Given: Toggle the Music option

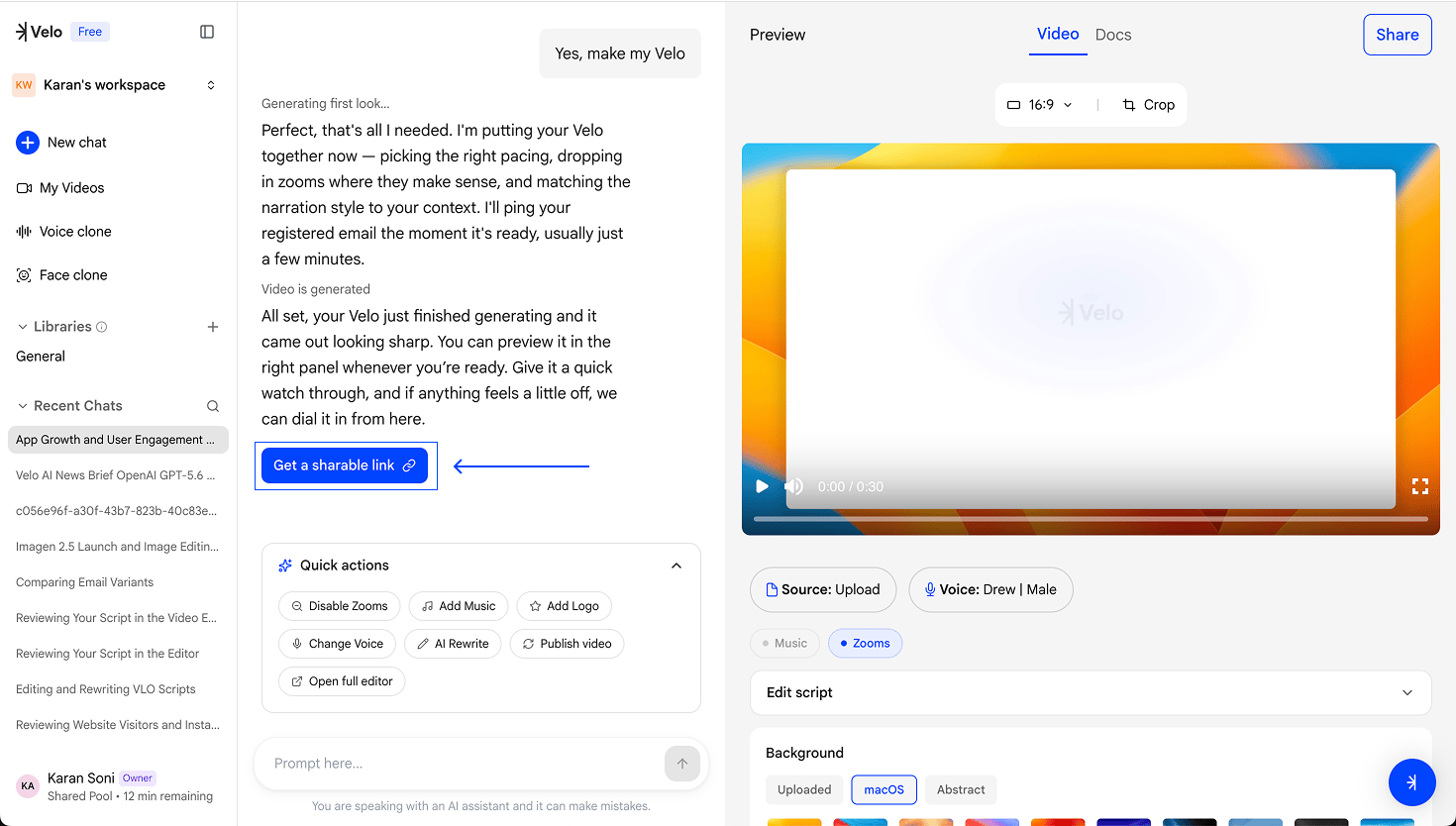Looking at the screenshot, I should (784, 644).
